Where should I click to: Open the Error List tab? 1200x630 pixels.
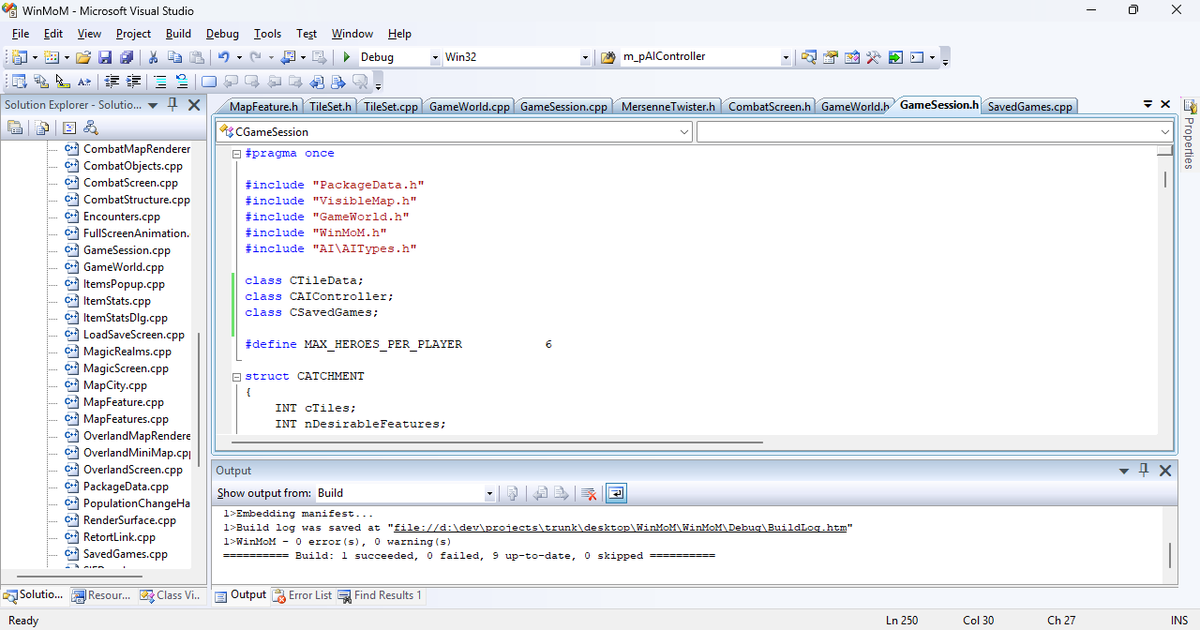pyautogui.click(x=302, y=595)
